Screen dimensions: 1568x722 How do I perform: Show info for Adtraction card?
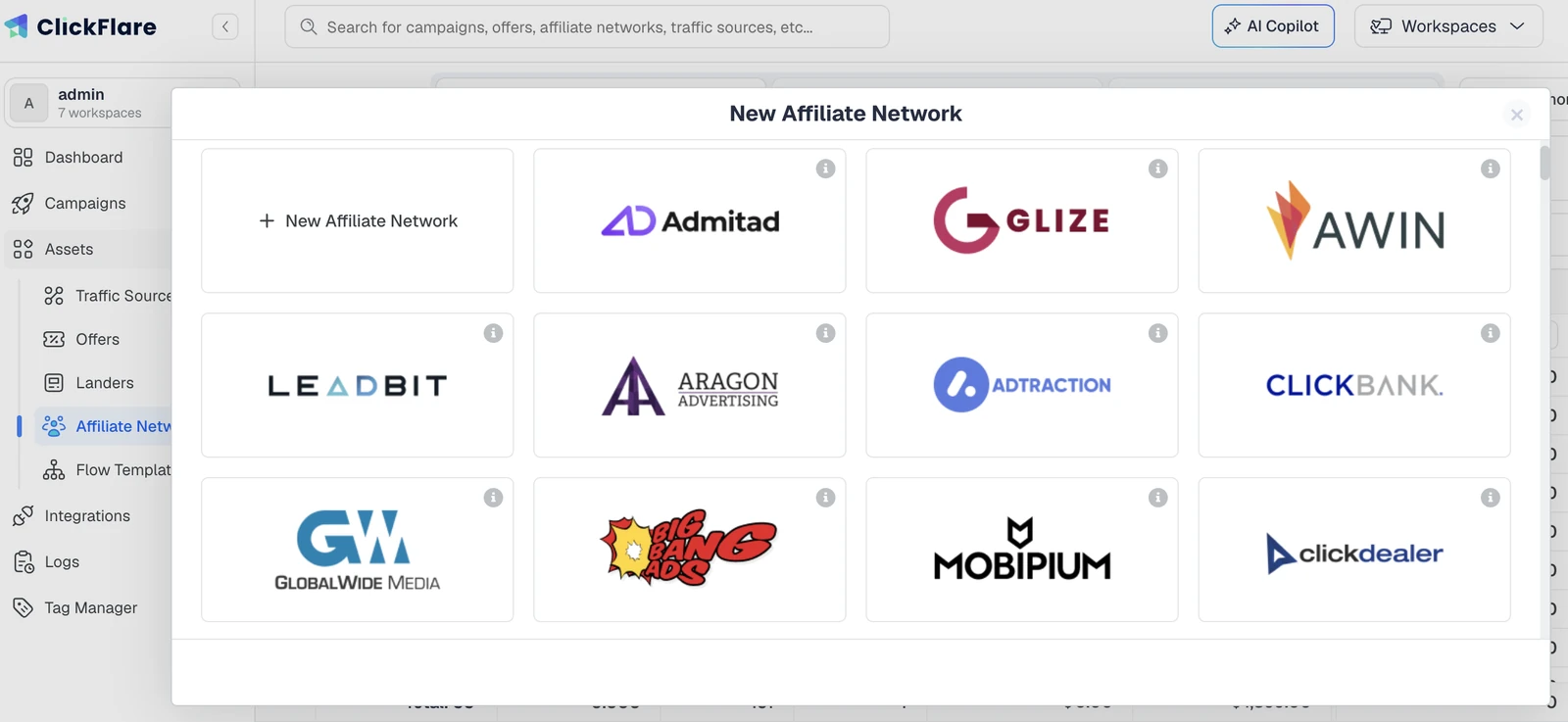pos(1158,333)
